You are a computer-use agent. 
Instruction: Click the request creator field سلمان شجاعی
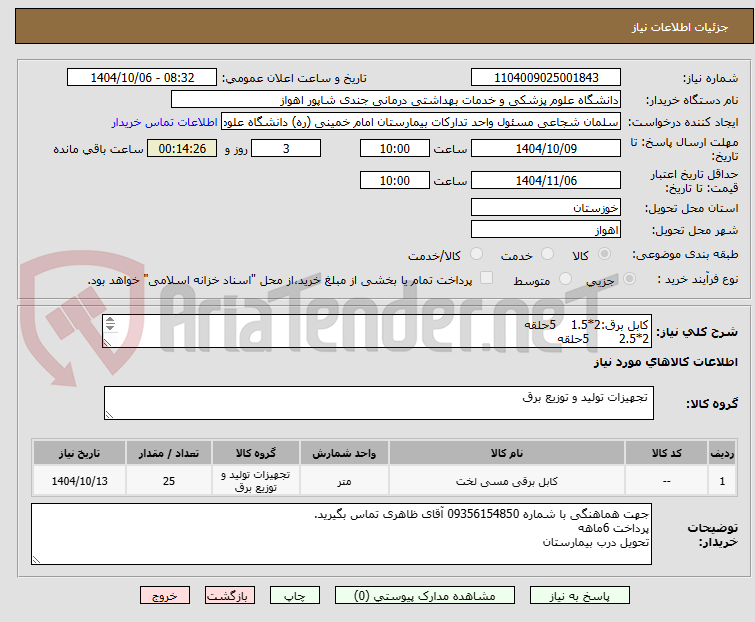pyautogui.click(x=421, y=122)
